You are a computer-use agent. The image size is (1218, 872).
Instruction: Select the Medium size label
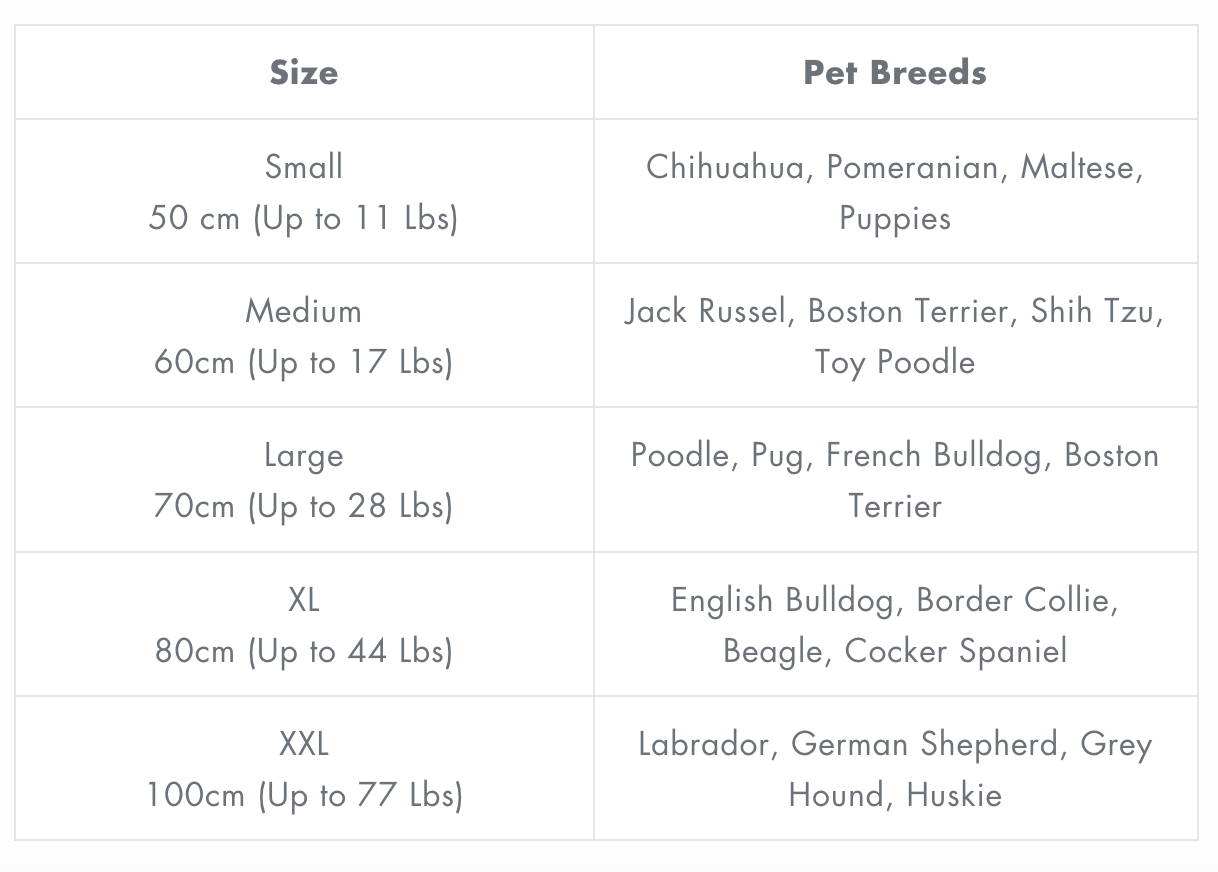(304, 310)
